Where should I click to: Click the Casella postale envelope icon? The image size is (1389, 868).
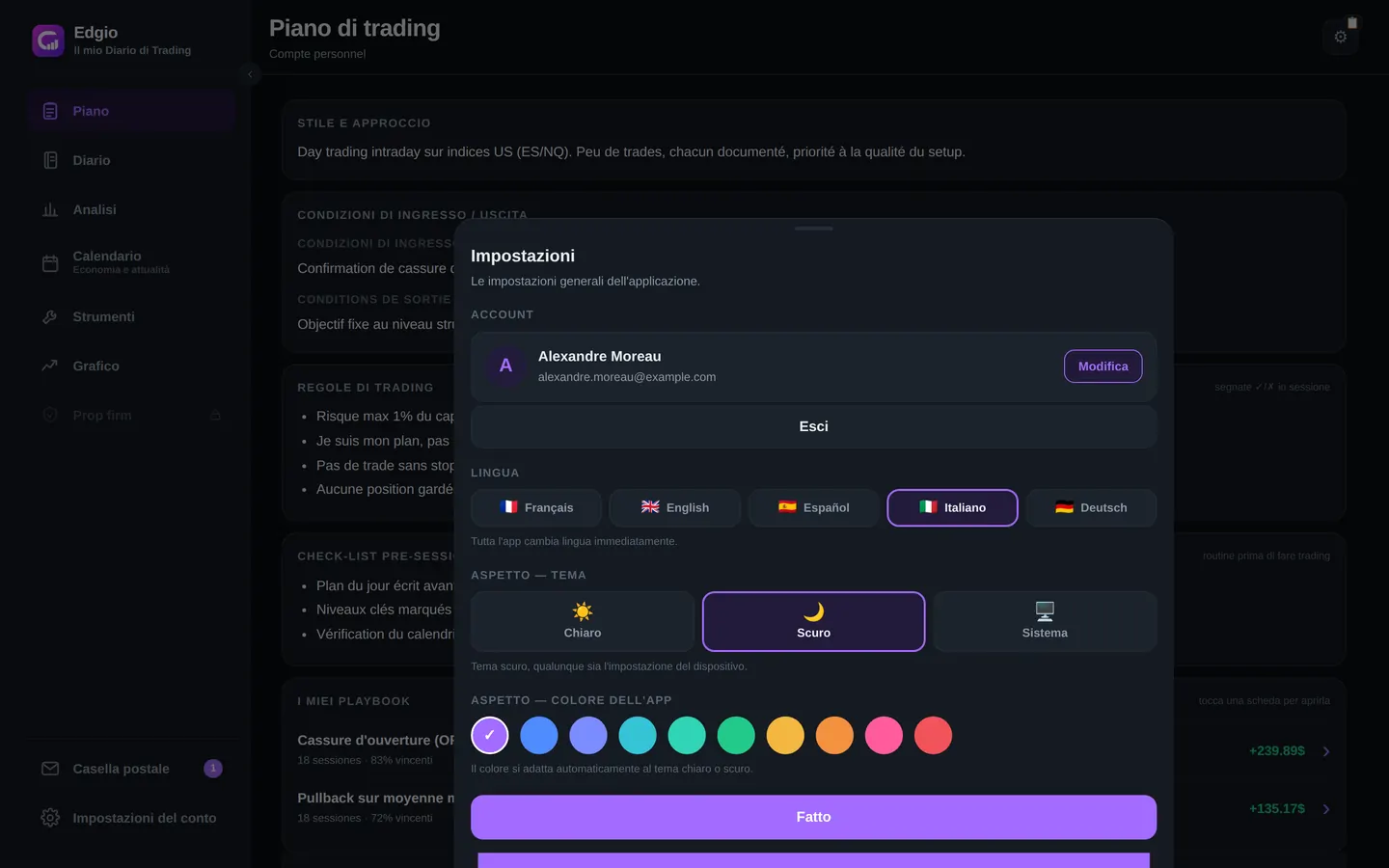(x=50, y=769)
